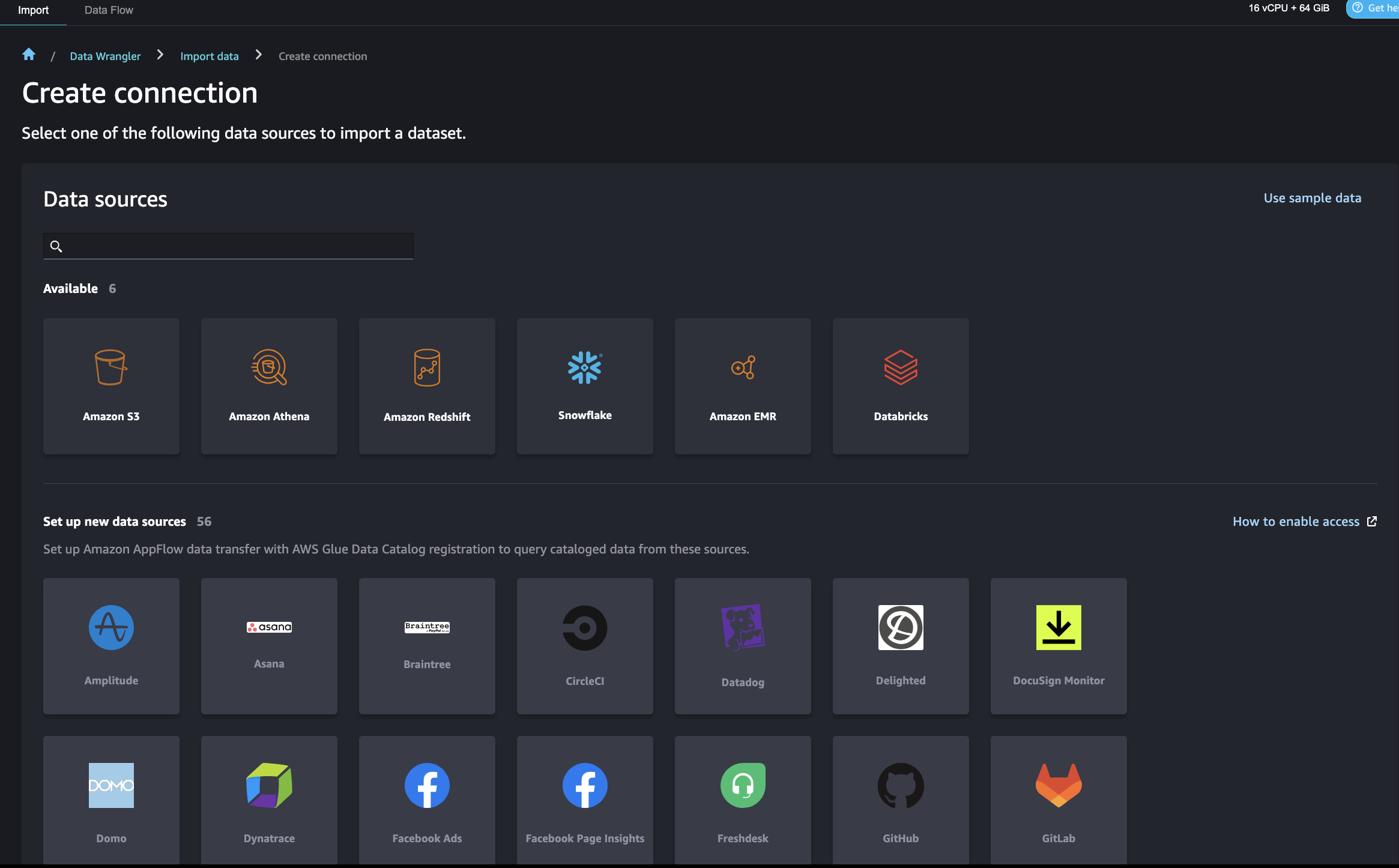The width and height of the screenshot is (1399, 868).
Task: Choose the Dynatrace source tile
Action: (269, 801)
